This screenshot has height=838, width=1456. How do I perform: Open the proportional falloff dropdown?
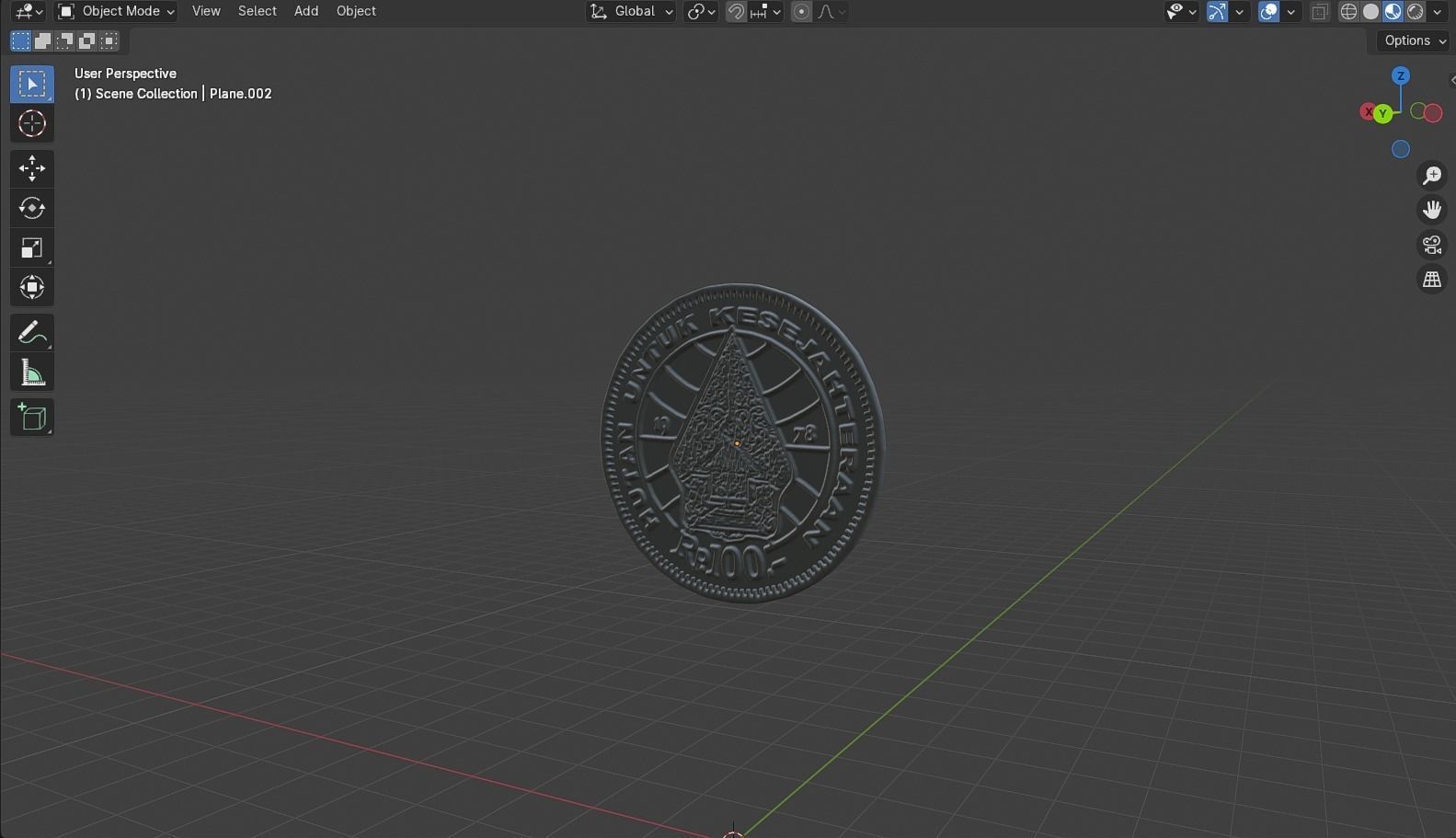click(831, 11)
